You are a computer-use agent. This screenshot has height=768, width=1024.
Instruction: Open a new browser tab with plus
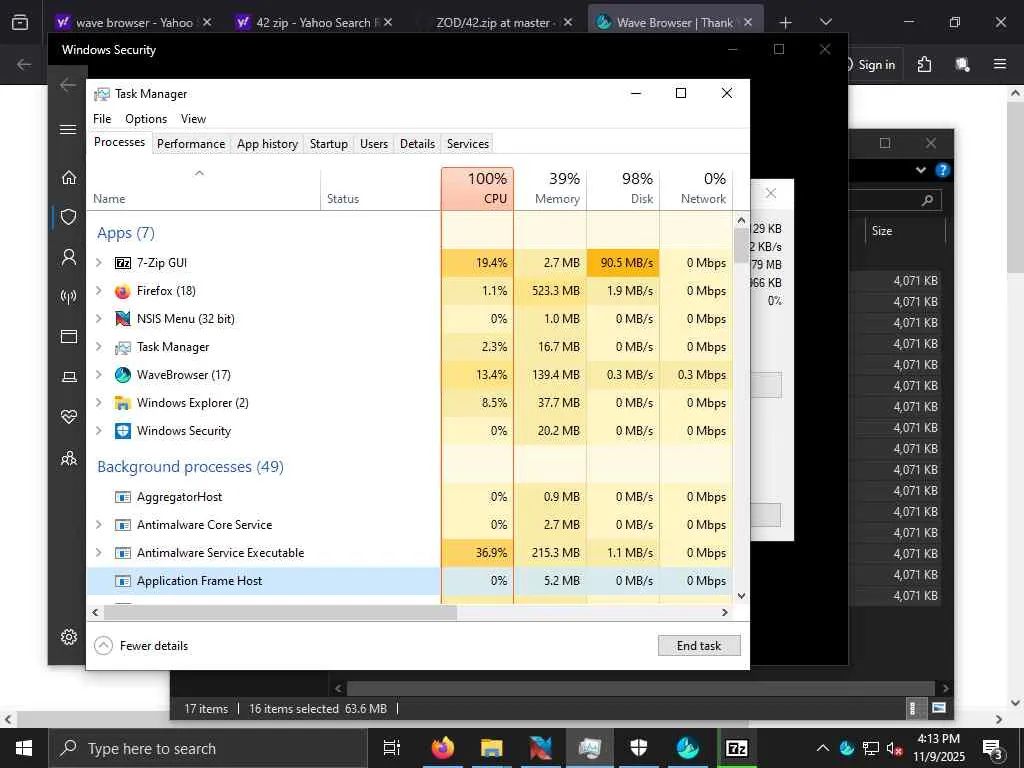(786, 22)
